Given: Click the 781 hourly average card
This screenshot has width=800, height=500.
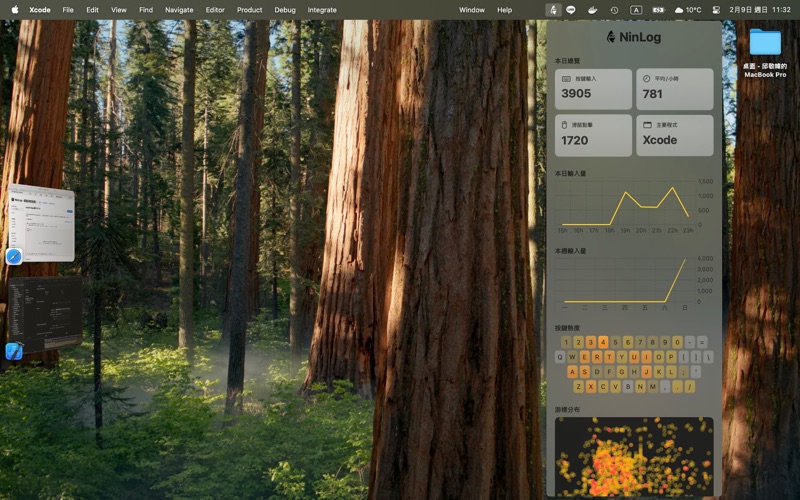Looking at the screenshot, I should [674, 89].
